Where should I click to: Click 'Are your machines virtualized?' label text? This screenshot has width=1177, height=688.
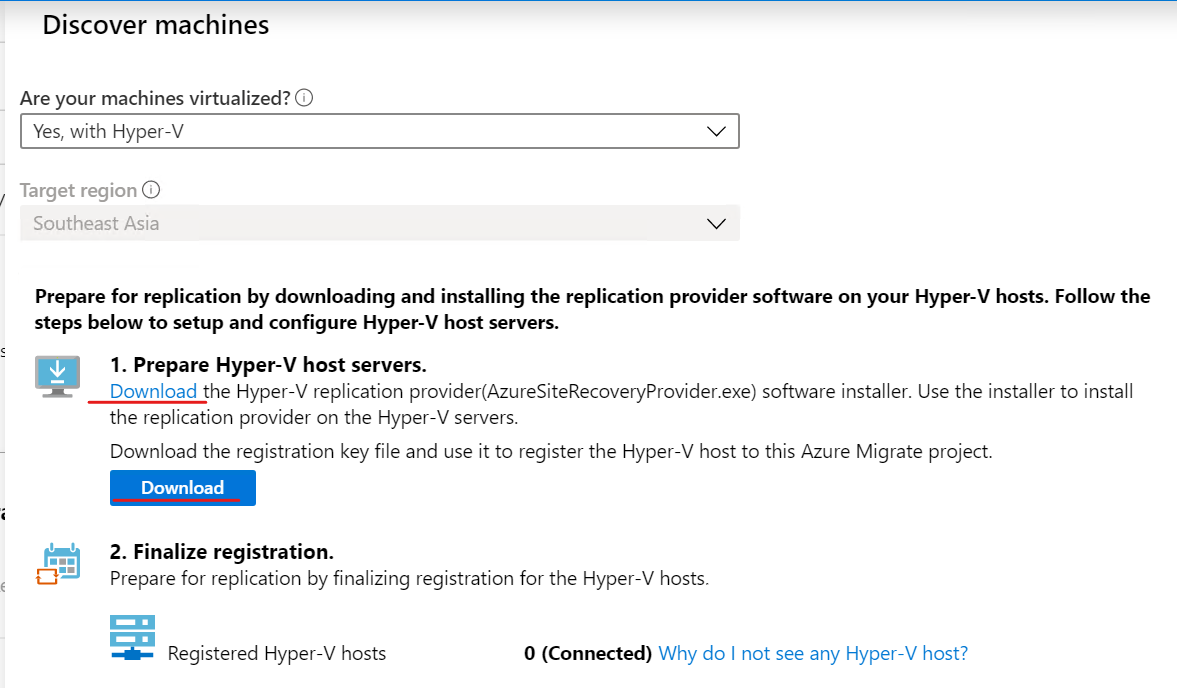click(155, 98)
